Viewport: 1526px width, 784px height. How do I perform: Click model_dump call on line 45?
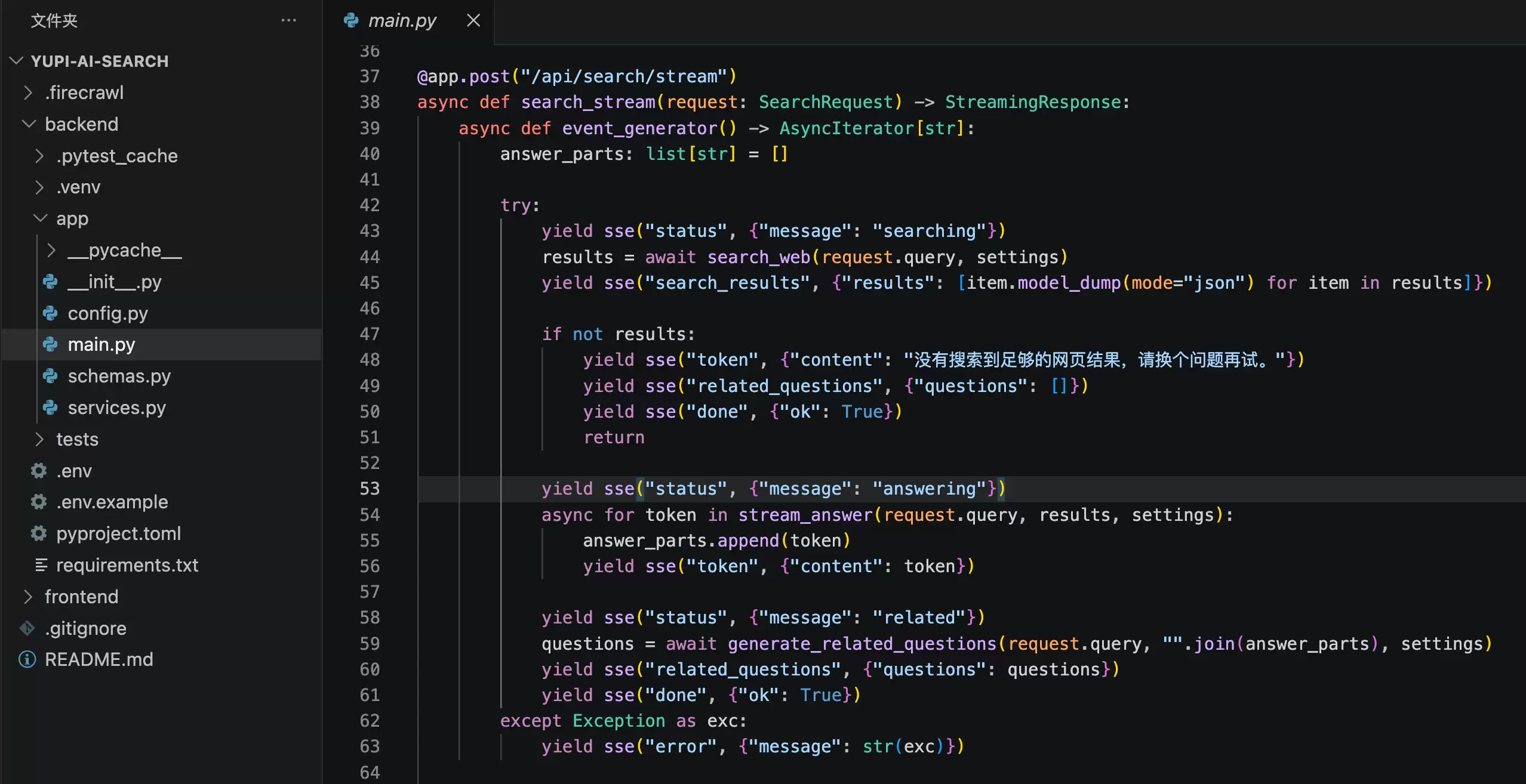tap(1069, 283)
